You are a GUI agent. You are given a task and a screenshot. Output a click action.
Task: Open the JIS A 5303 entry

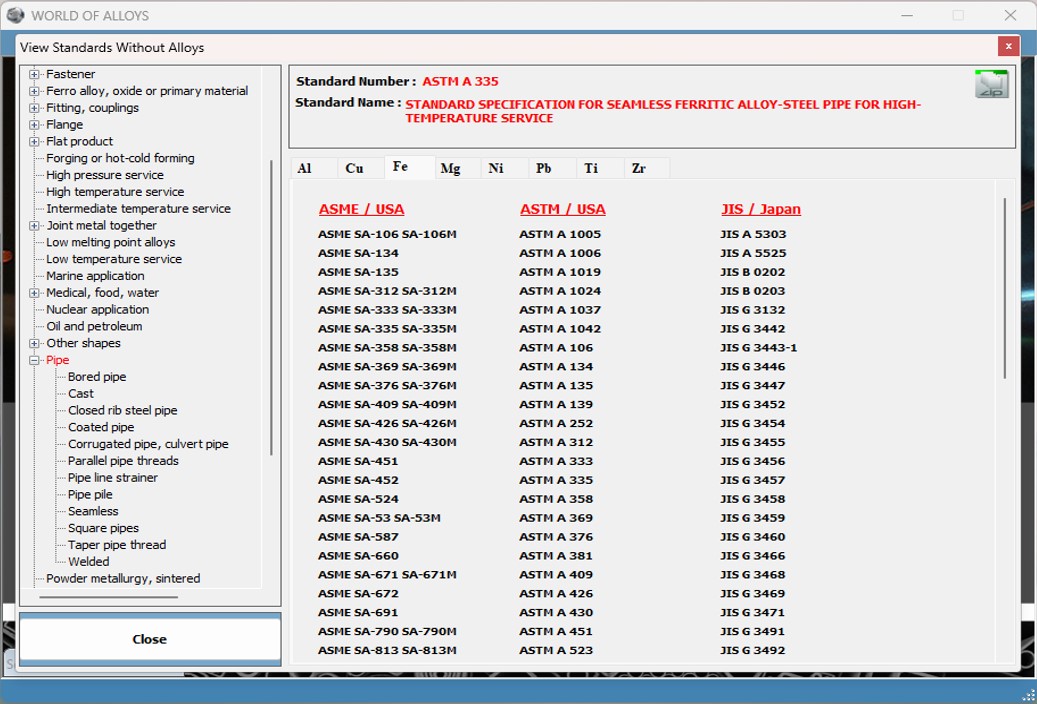pyautogui.click(x=753, y=234)
